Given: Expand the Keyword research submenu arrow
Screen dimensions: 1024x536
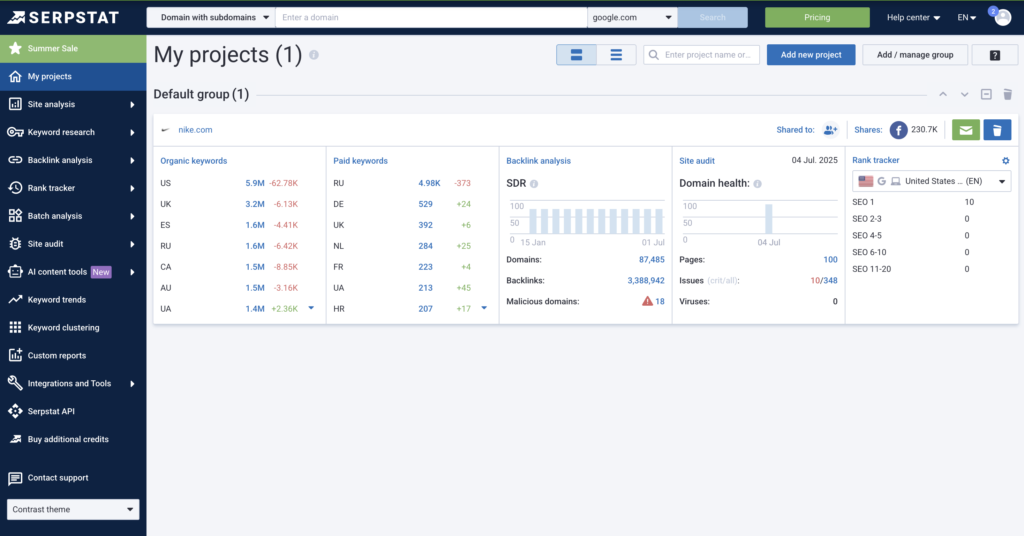Looking at the screenshot, I should 133,133.
